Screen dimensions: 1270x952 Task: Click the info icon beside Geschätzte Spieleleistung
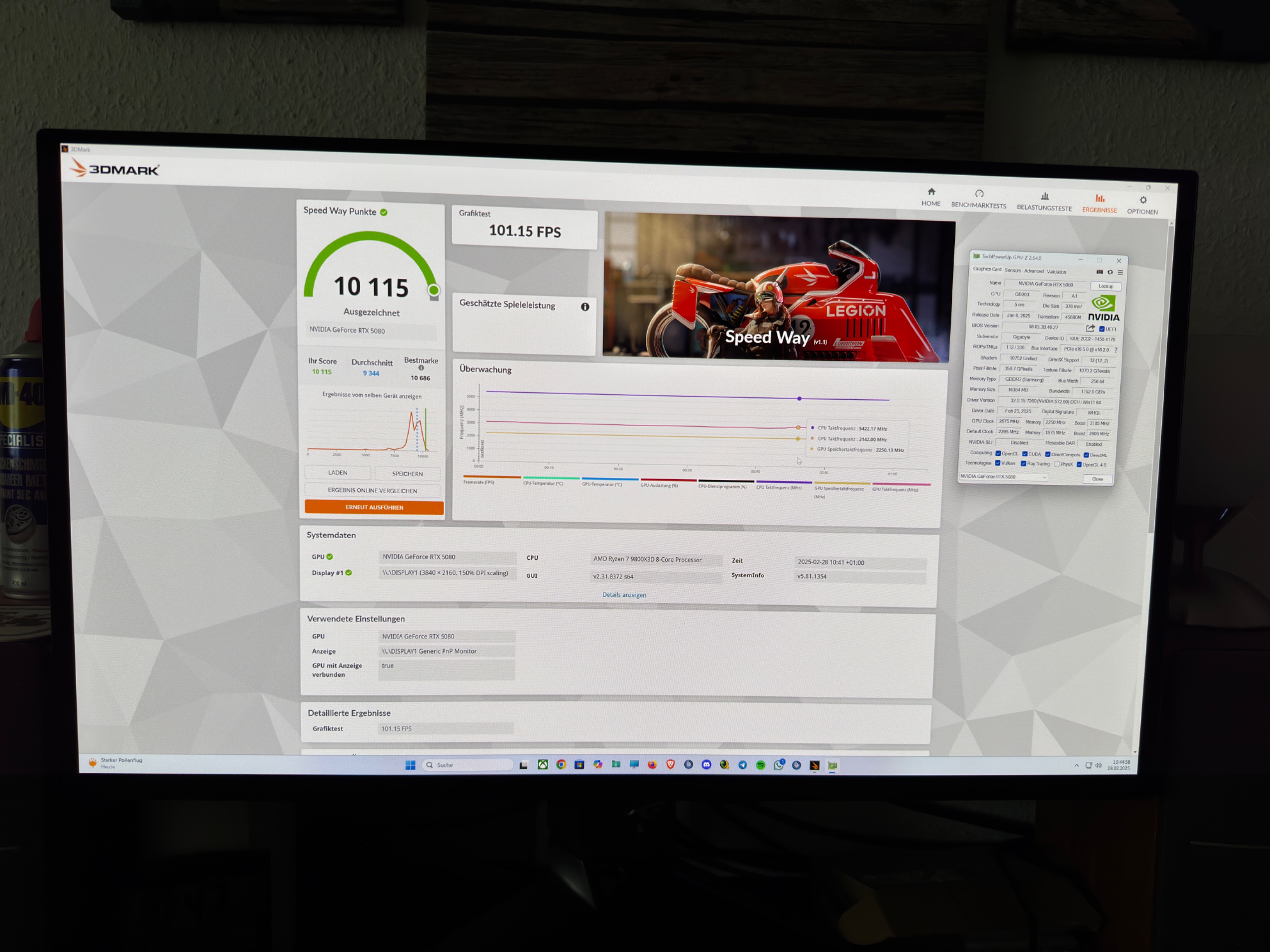click(x=585, y=307)
